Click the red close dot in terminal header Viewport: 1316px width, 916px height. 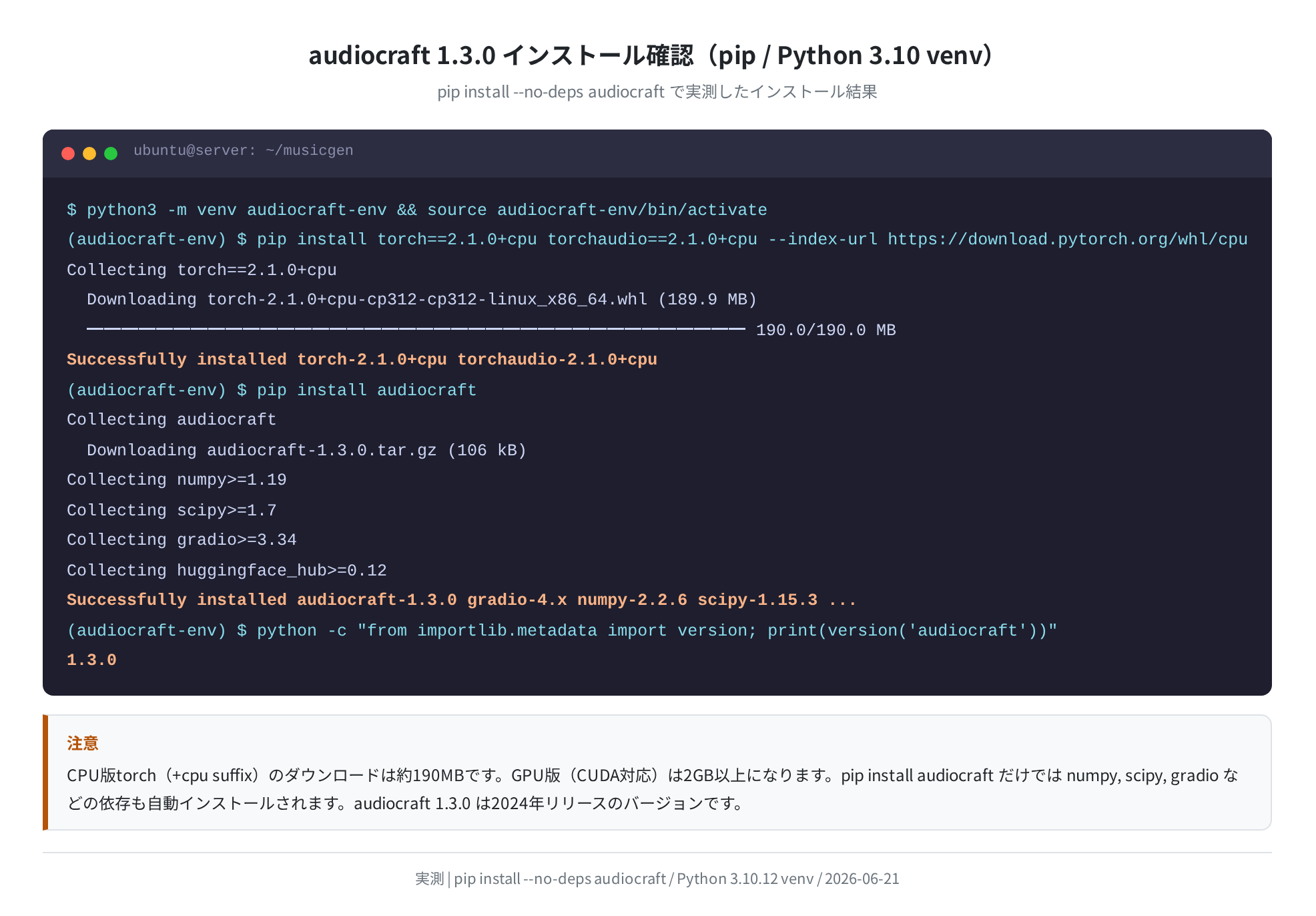pos(68,154)
